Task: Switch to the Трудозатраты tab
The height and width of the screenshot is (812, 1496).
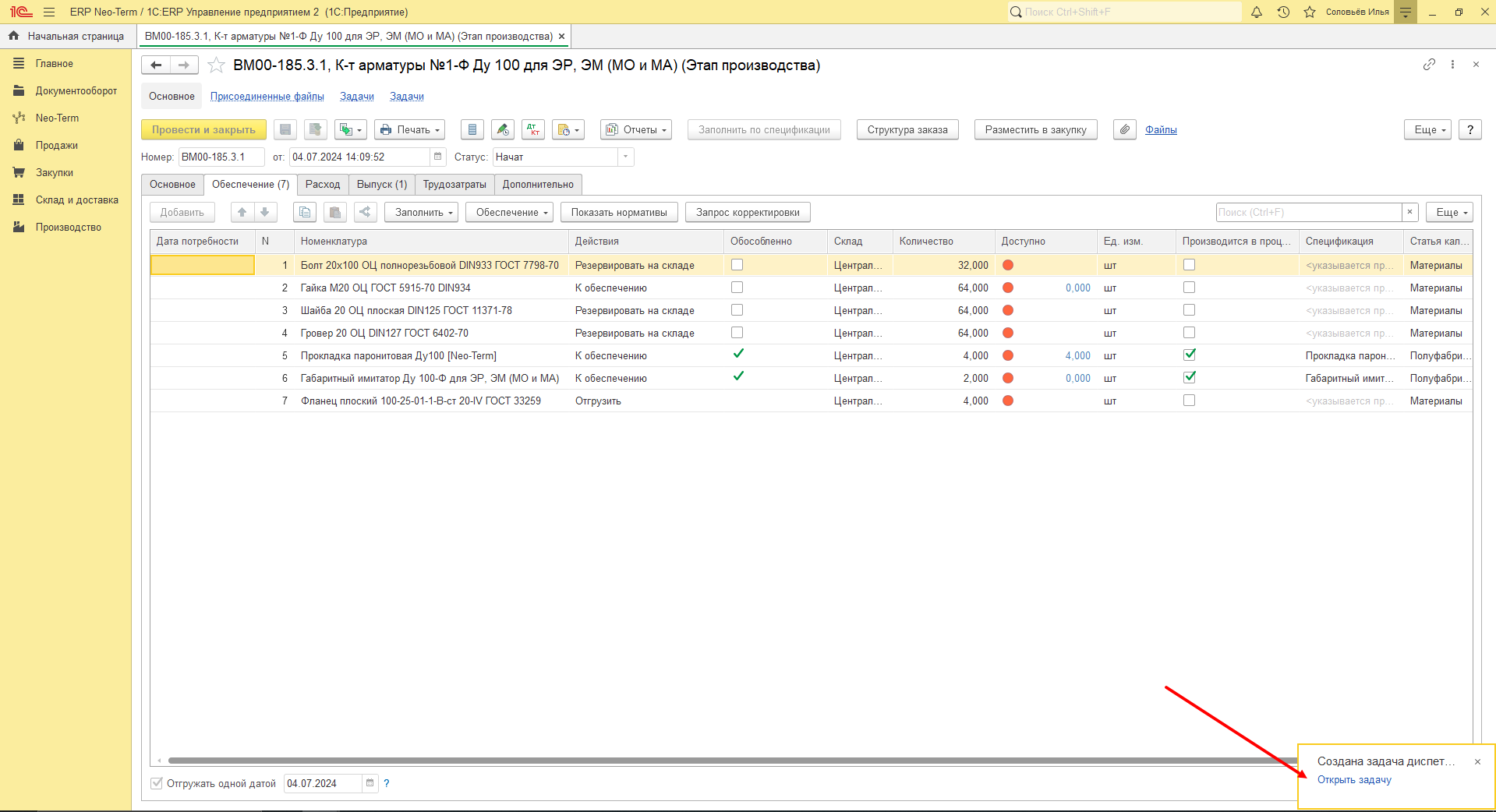Action: 454,185
